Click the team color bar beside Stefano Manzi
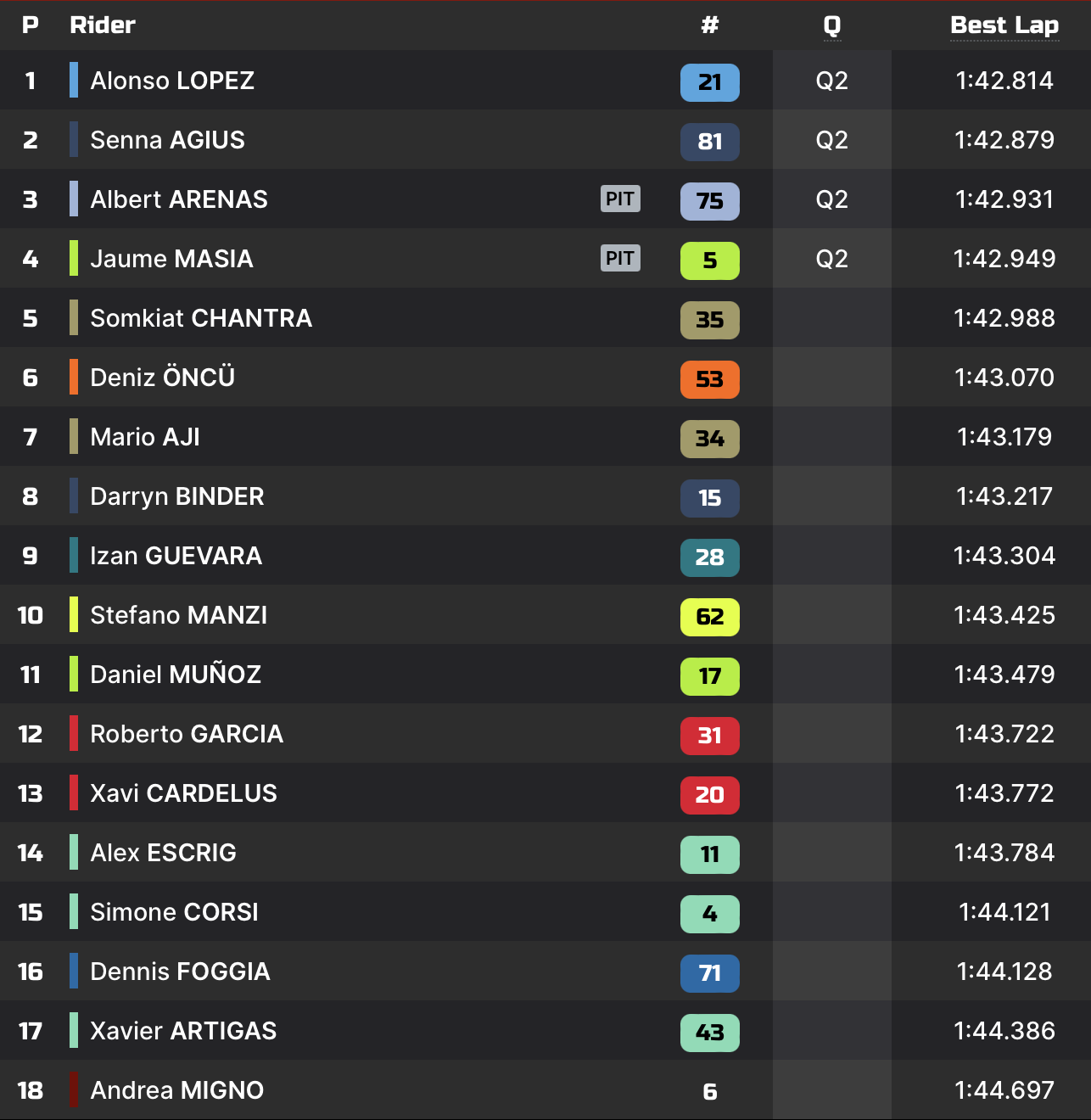The width and height of the screenshot is (1091, 1120). (74, 614)
